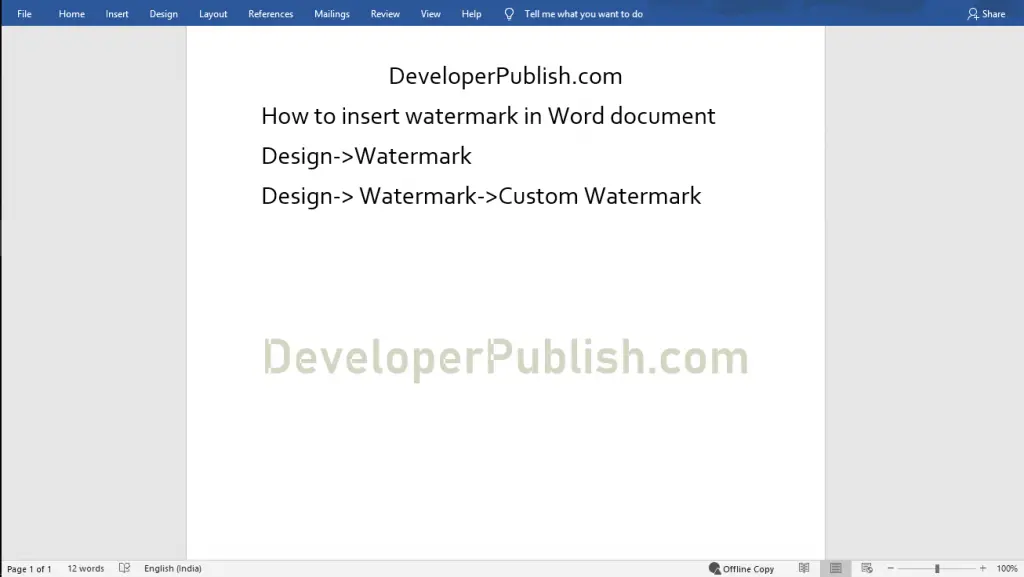Click the line 'How to insert watermark in Word document'

point(488,116)
